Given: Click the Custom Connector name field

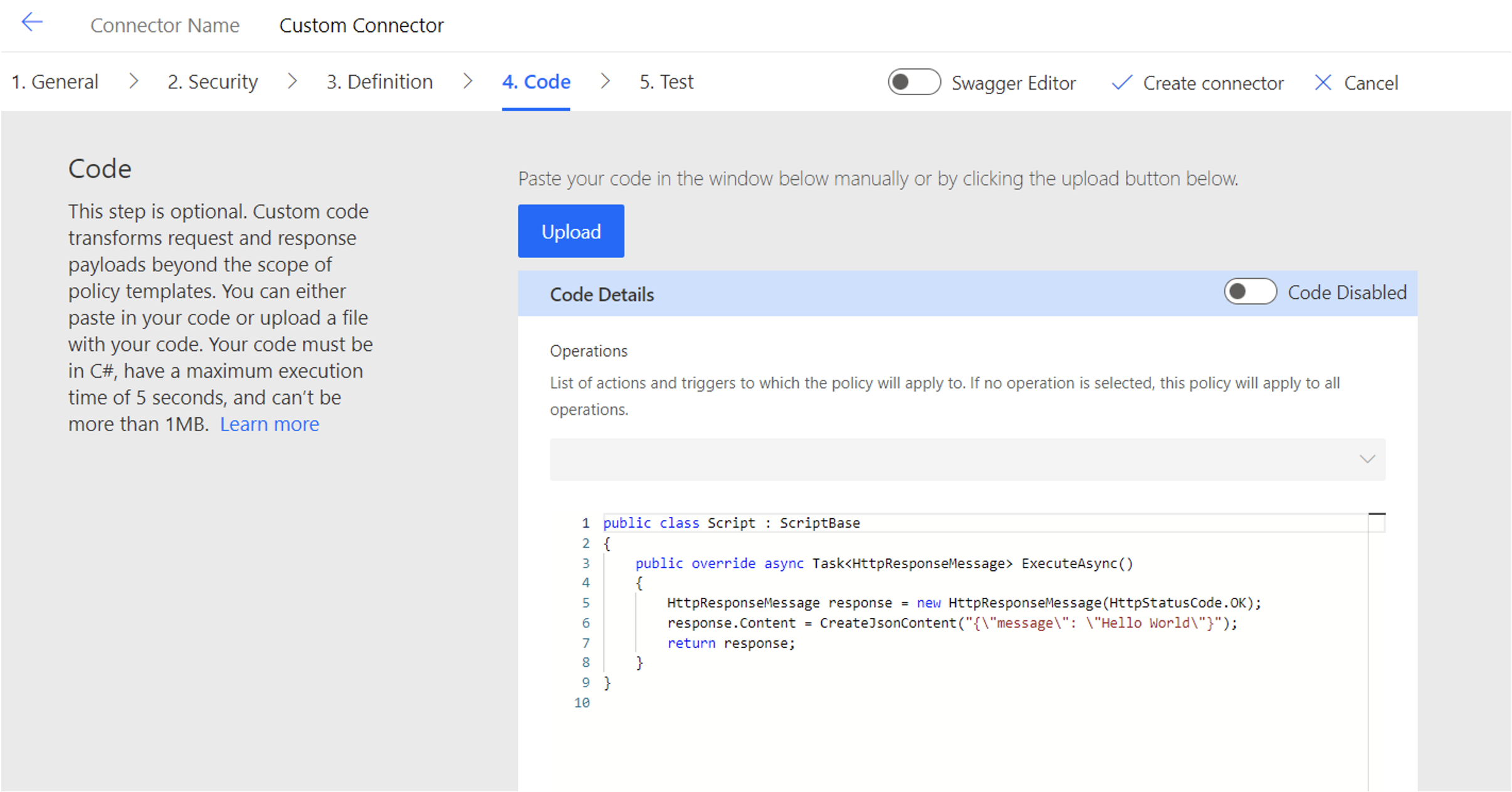Looking at the screenshot, I should [x=361, y=25].
